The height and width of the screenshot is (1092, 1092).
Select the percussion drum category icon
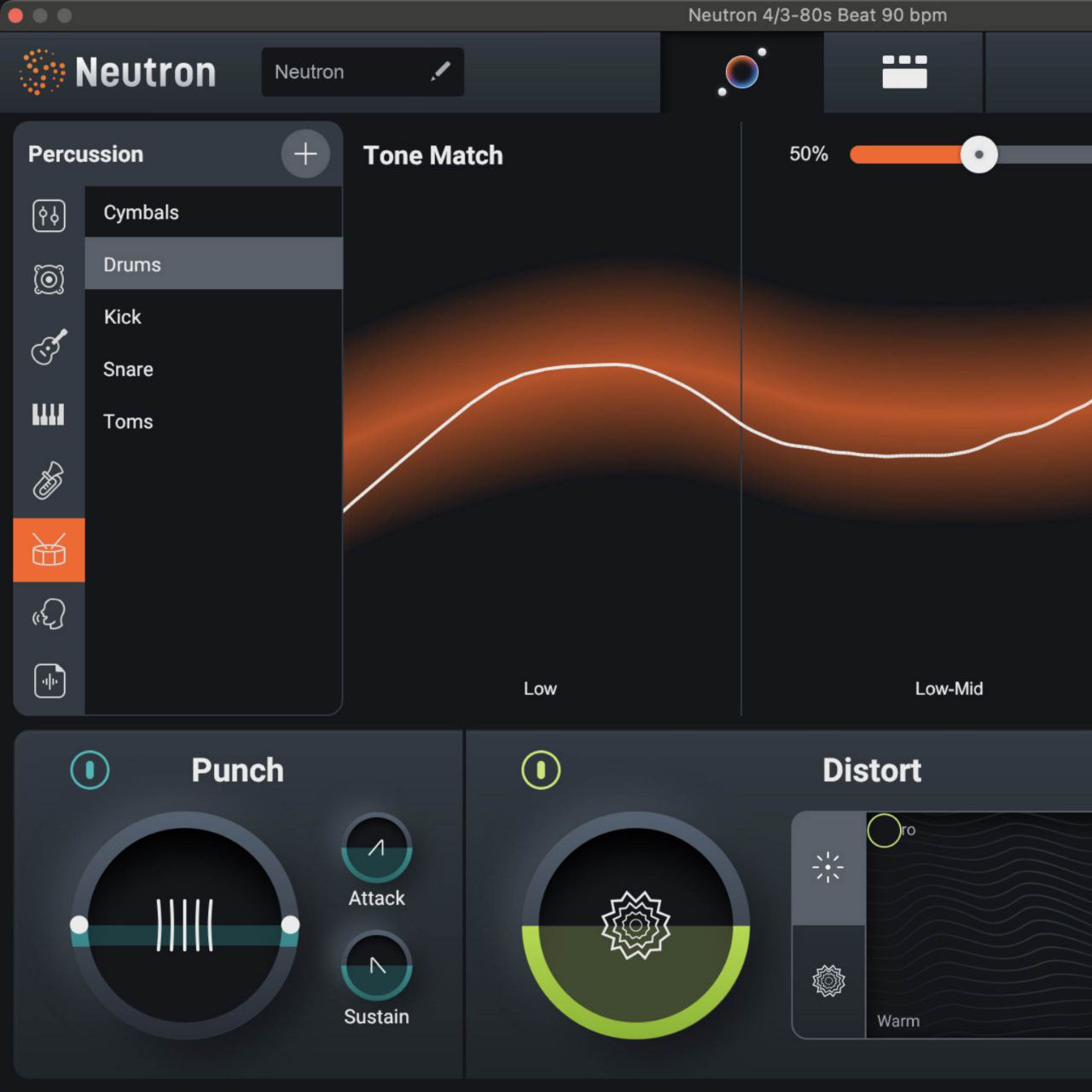tap(49, 550)
